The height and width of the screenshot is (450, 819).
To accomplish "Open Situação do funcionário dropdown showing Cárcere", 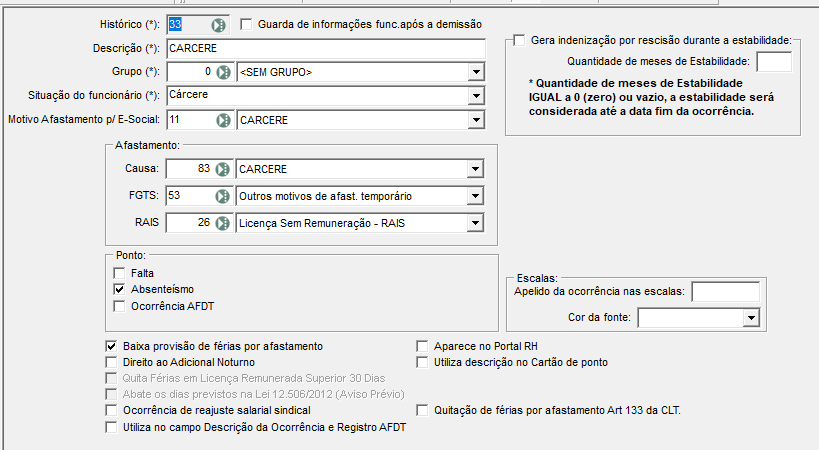I will point(476,96).
